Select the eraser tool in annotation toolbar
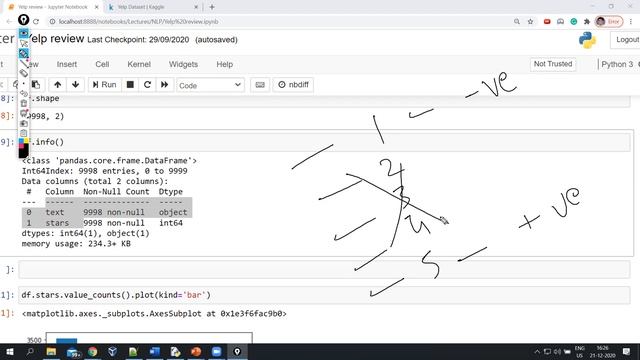 24,73
